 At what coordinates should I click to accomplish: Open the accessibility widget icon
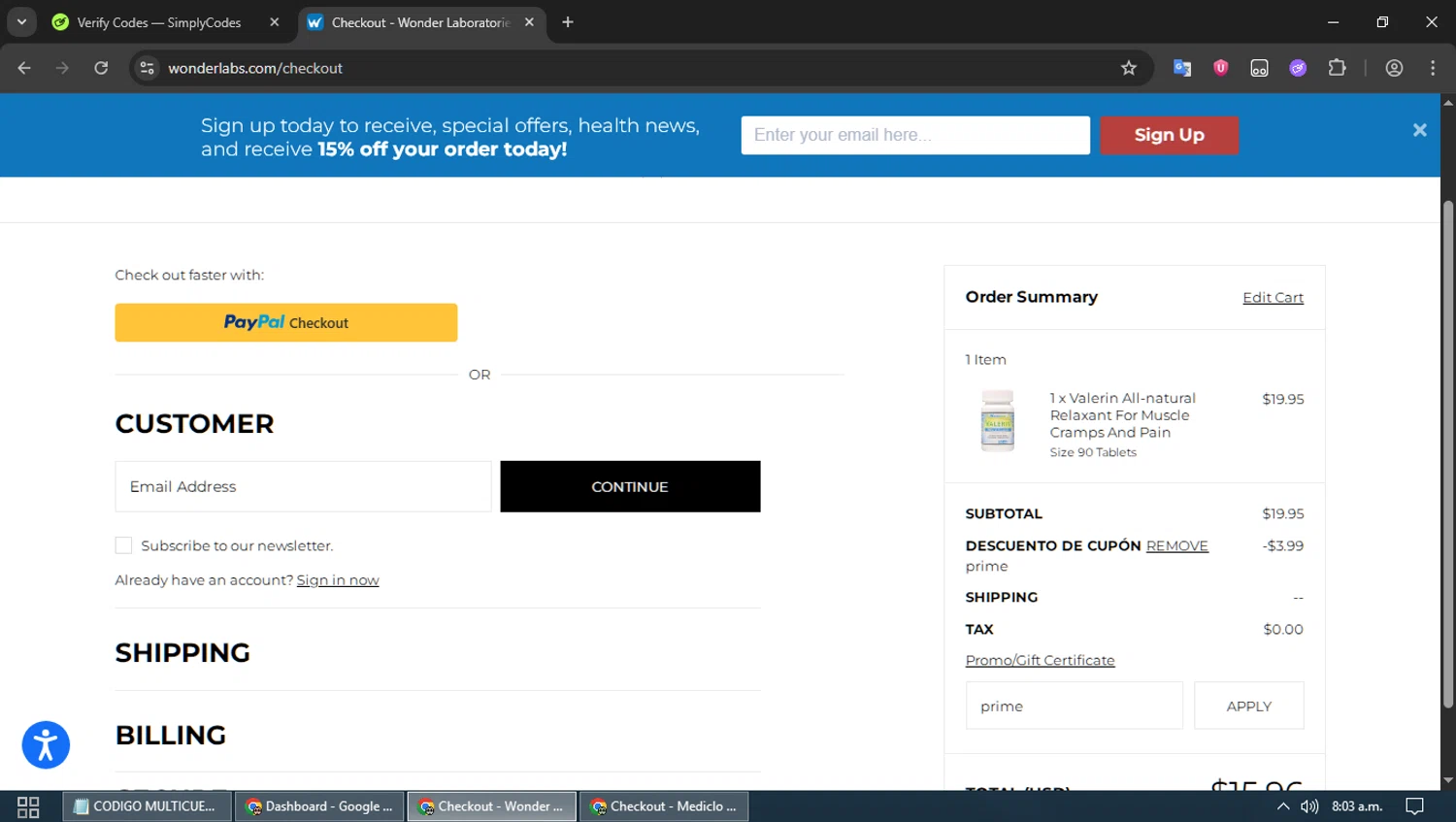[x=46, y=745]
